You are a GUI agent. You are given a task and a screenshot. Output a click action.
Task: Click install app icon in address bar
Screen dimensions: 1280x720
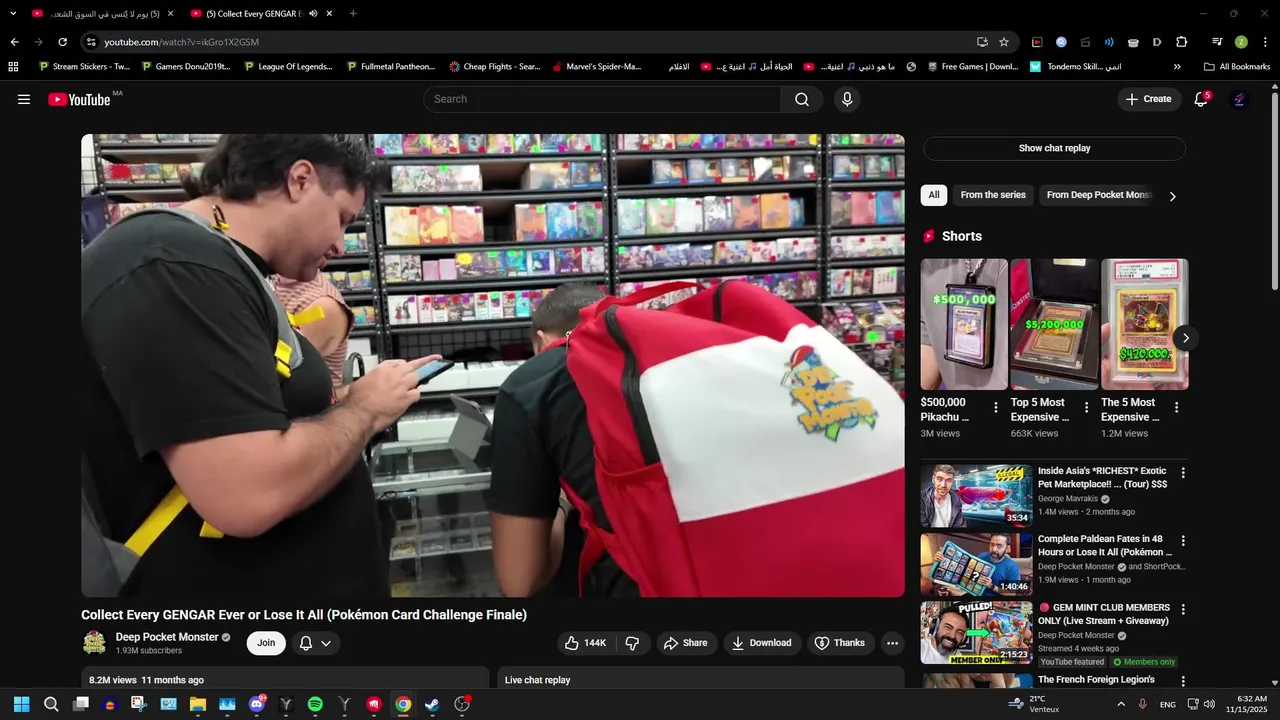click(x=982, y=42)
